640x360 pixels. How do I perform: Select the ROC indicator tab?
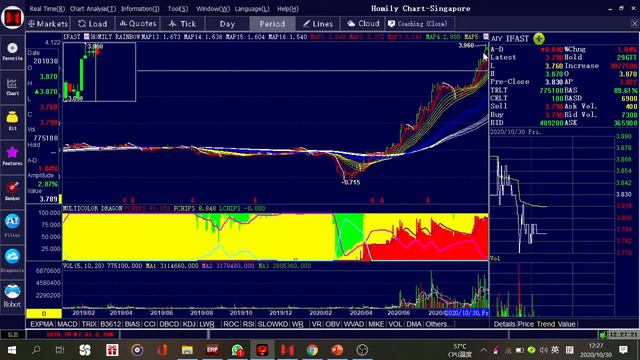[x=231, y=324]
